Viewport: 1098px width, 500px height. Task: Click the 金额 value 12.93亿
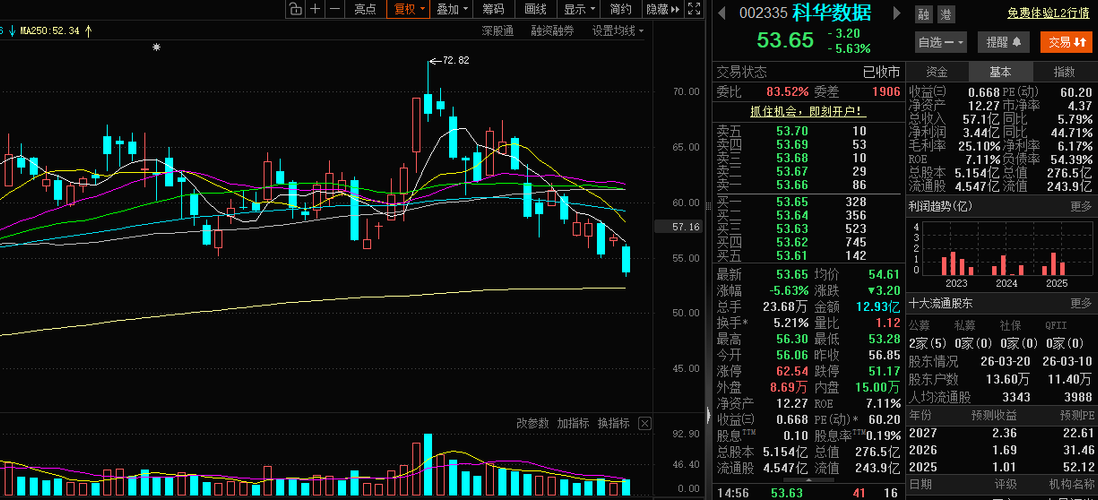coord(880,307)
